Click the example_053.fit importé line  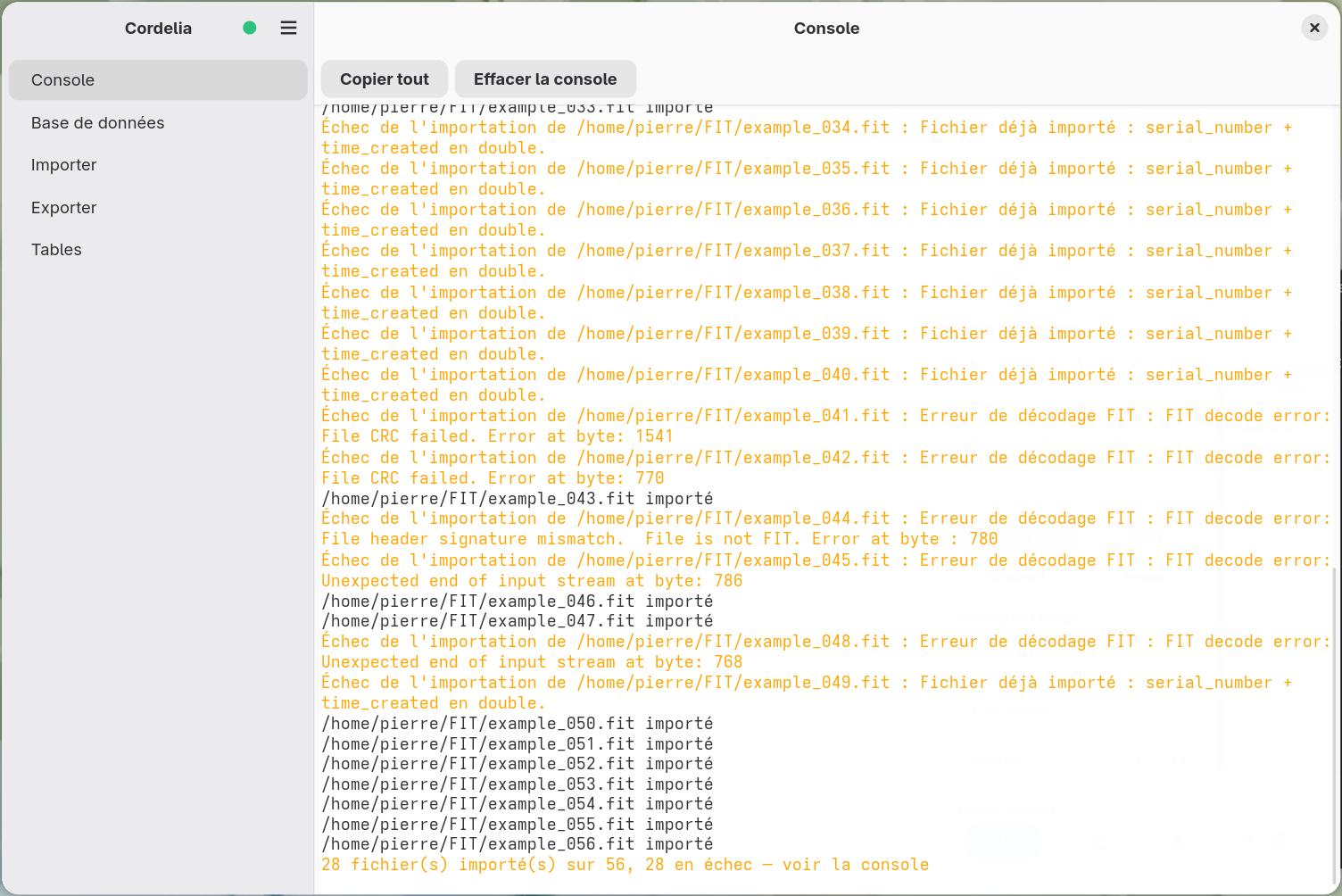pyautogui.click(x=518, y=784)
